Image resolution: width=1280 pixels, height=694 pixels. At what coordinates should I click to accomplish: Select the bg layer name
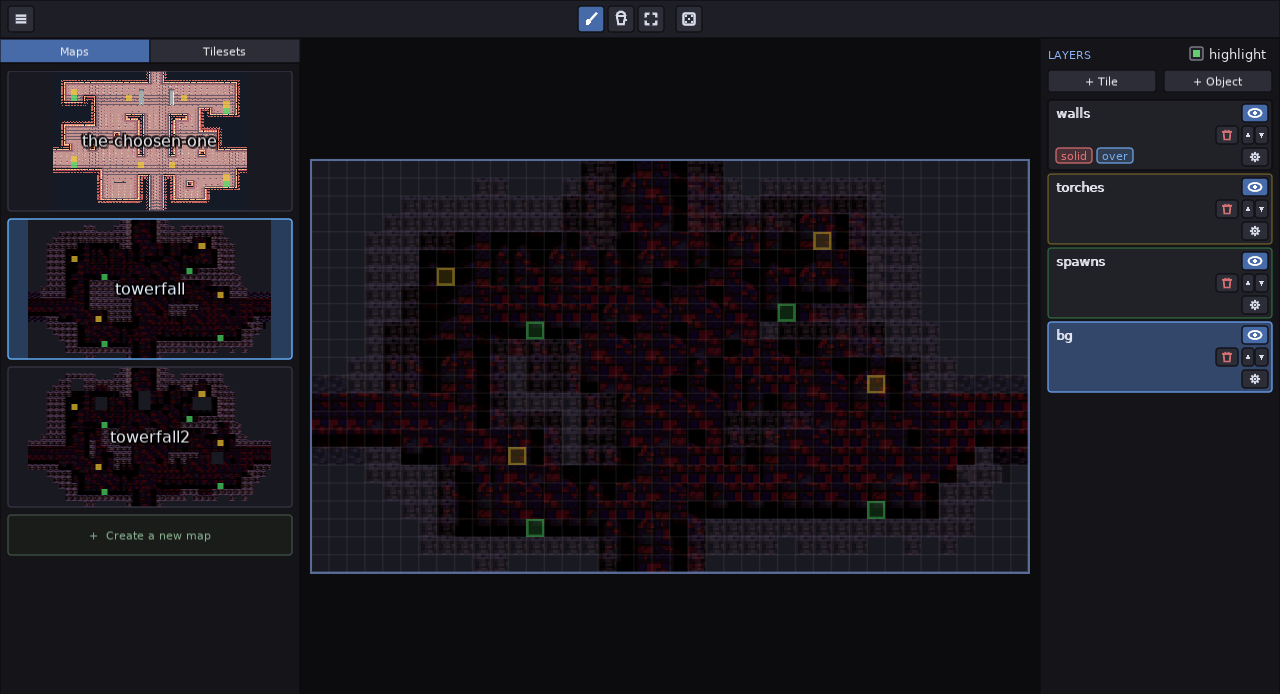tap(1064, 335)
